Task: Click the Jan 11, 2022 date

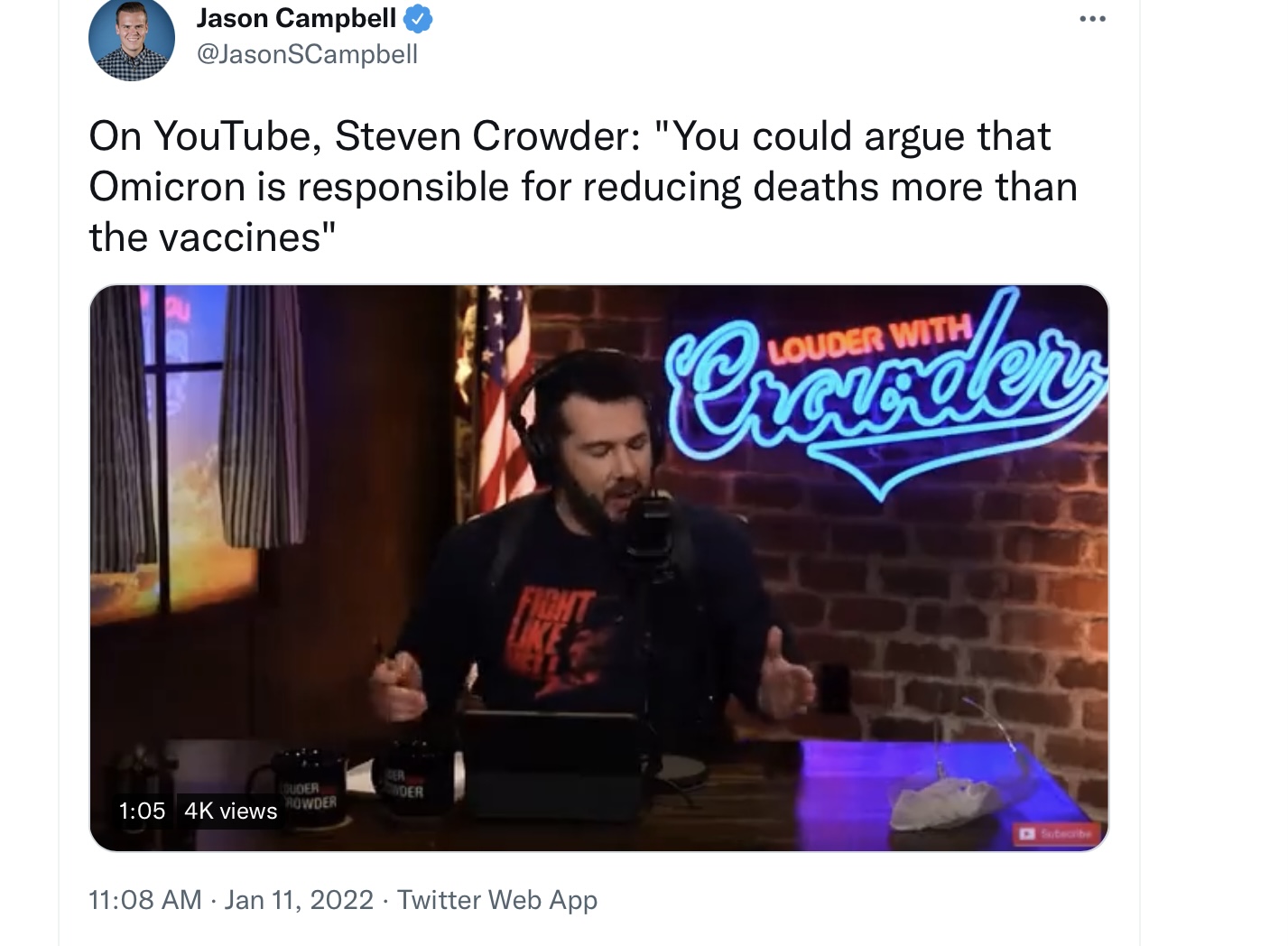Action: coord(299,900)
